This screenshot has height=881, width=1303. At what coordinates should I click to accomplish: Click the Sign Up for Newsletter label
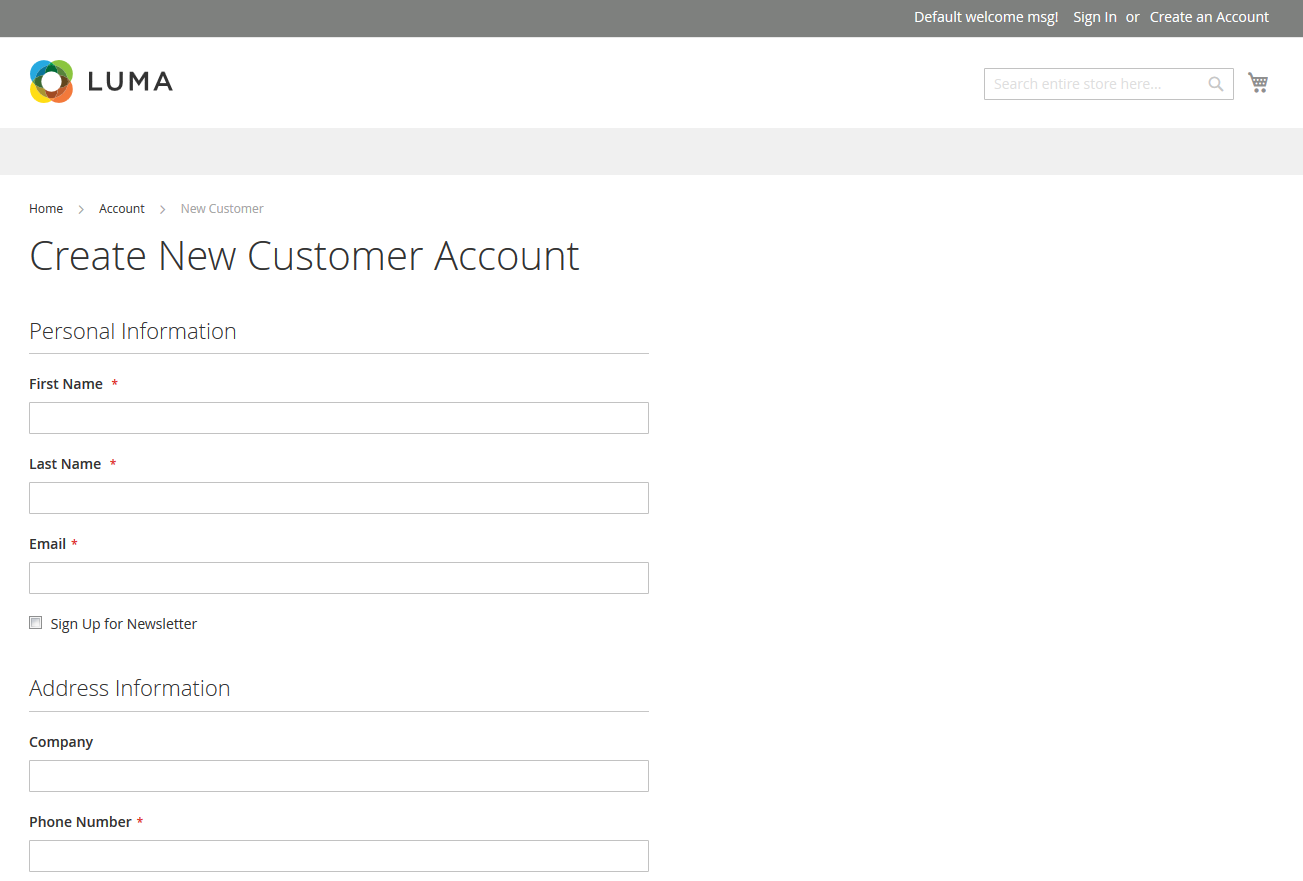(124, 624)
